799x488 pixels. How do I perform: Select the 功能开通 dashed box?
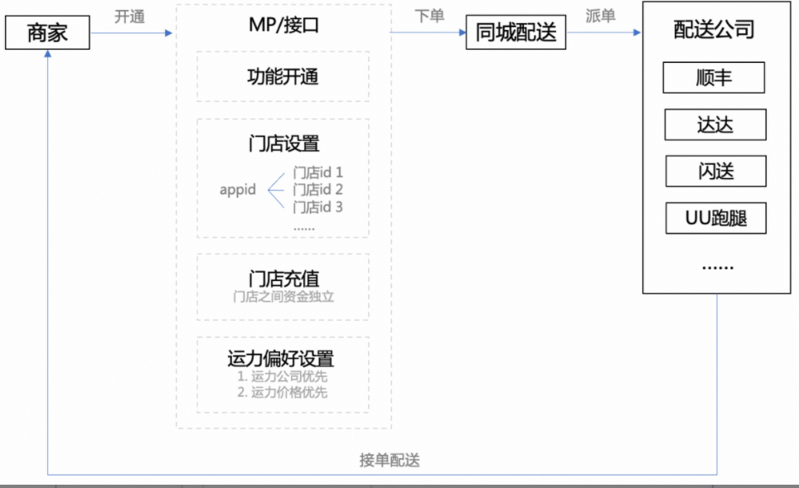coord(283,77)
